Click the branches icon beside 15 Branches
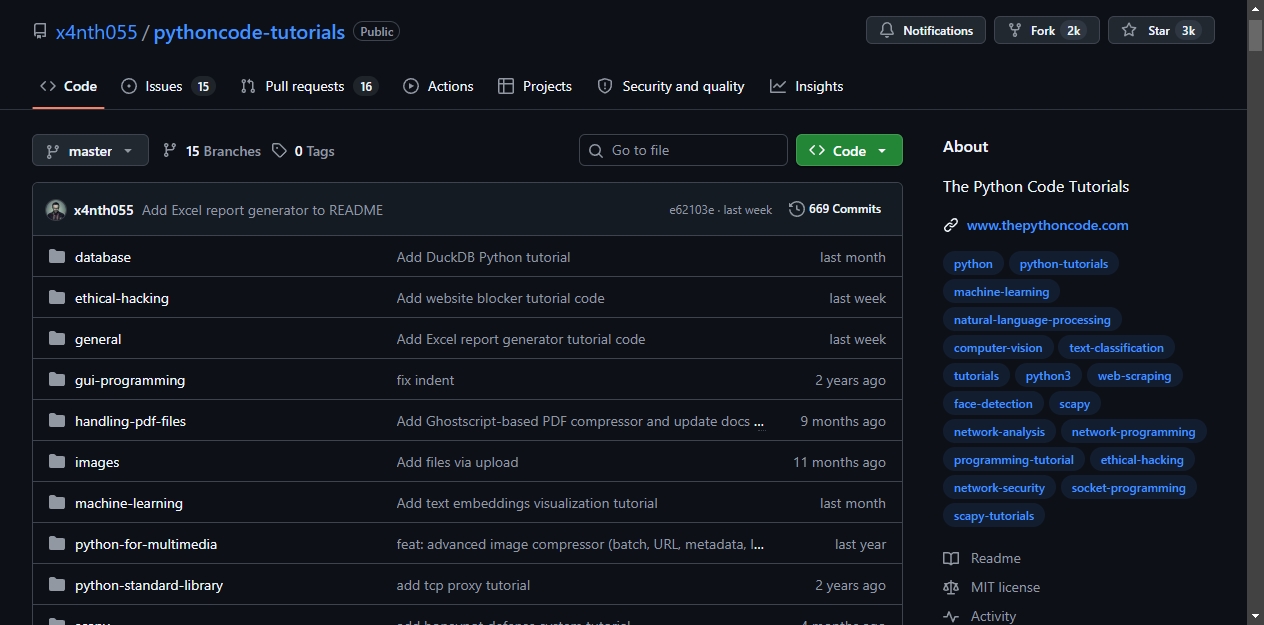The width and height of the screenshot is (1264, 625). pyautogui.click(x=170, y=151)
